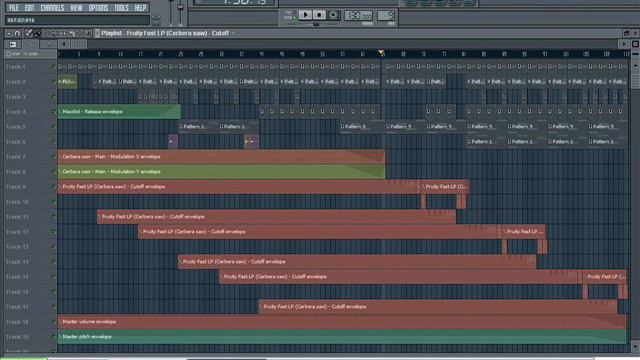This screenshot has height=360, width=640.
Task: Select the Track 14 label
Action: [x=17, y=262]
